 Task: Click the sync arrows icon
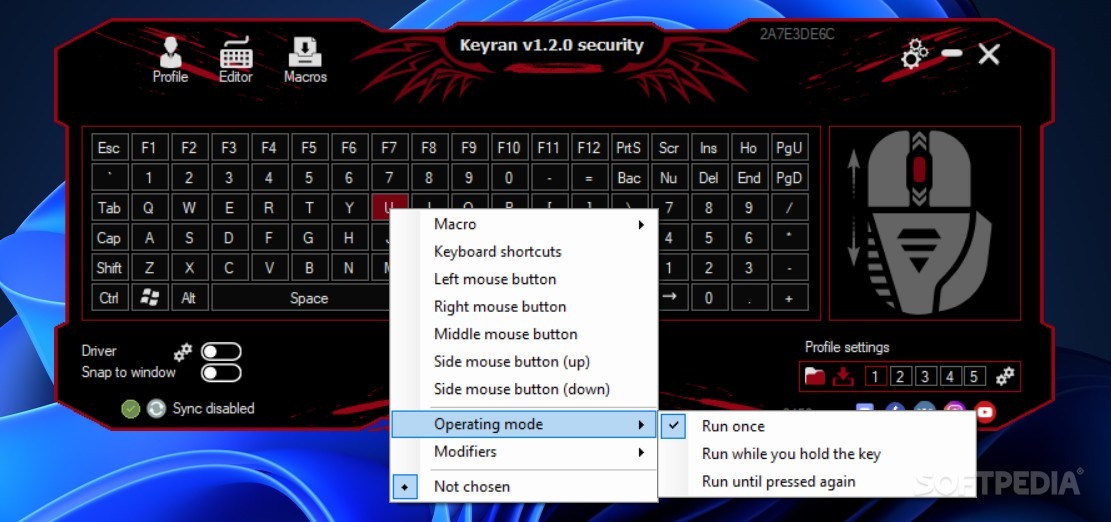156,409
